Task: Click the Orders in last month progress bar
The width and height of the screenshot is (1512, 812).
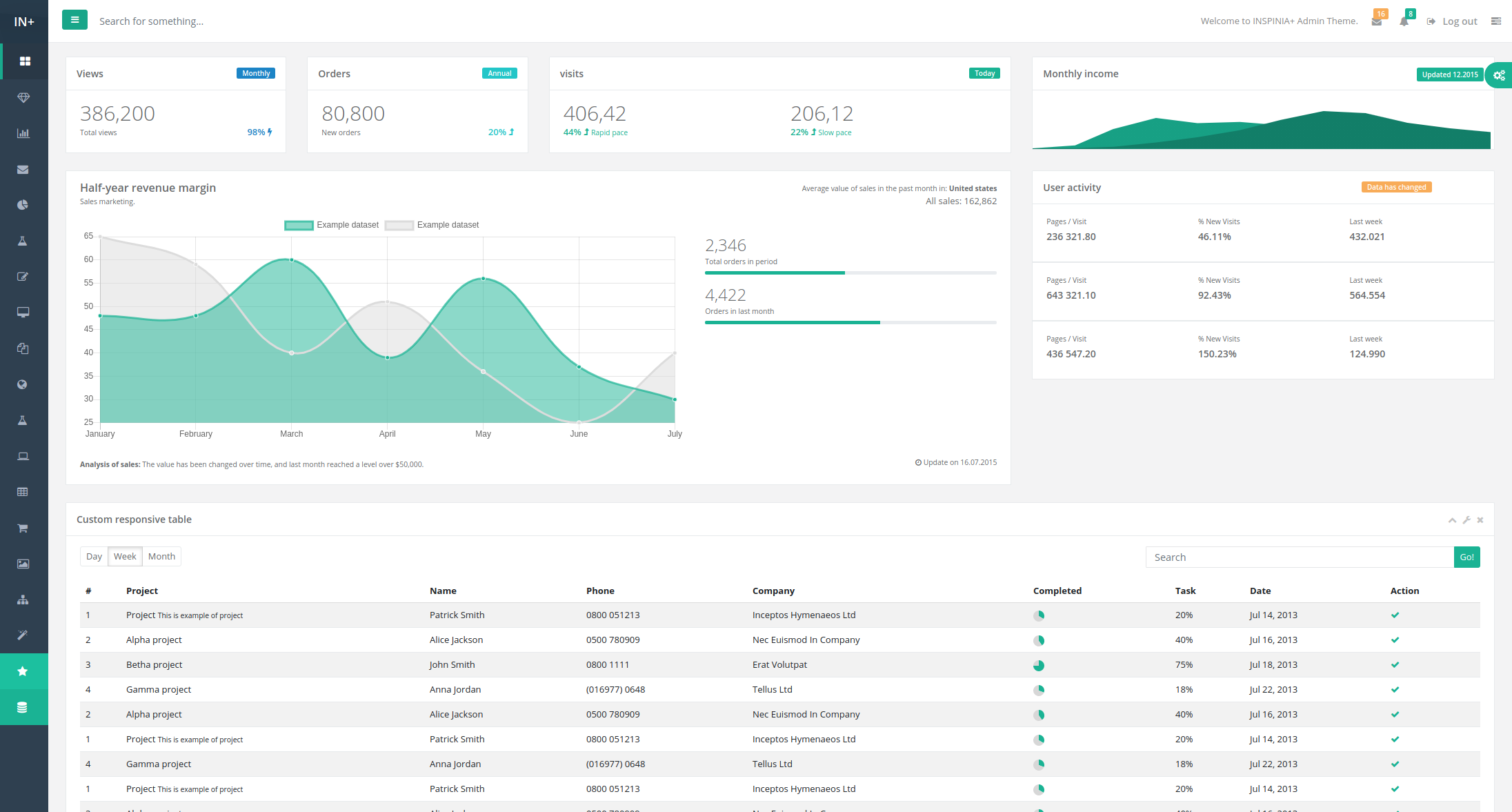Action: tap(850, 322)
